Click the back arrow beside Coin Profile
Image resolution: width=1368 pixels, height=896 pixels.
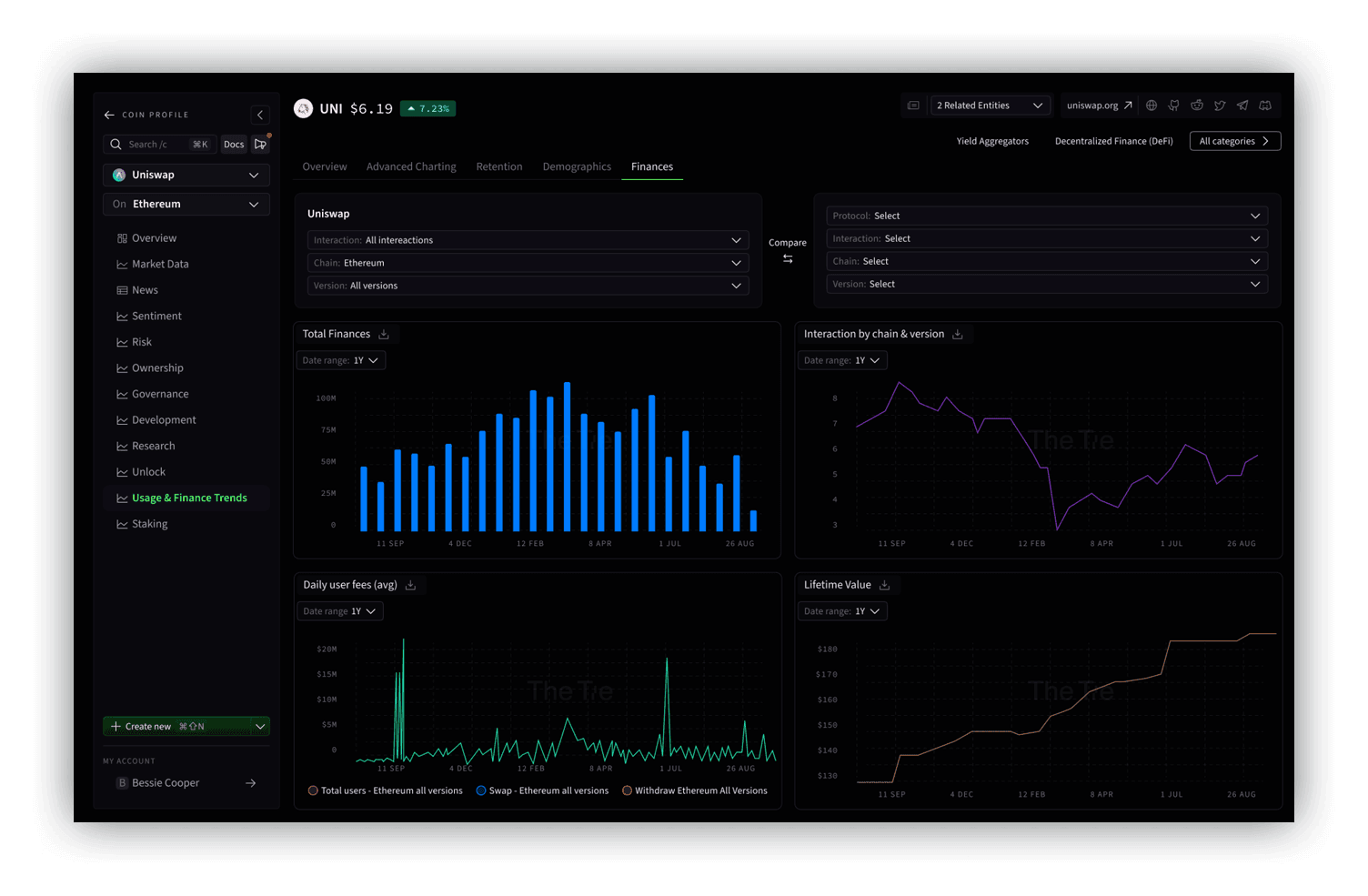(x=109, y=116)
